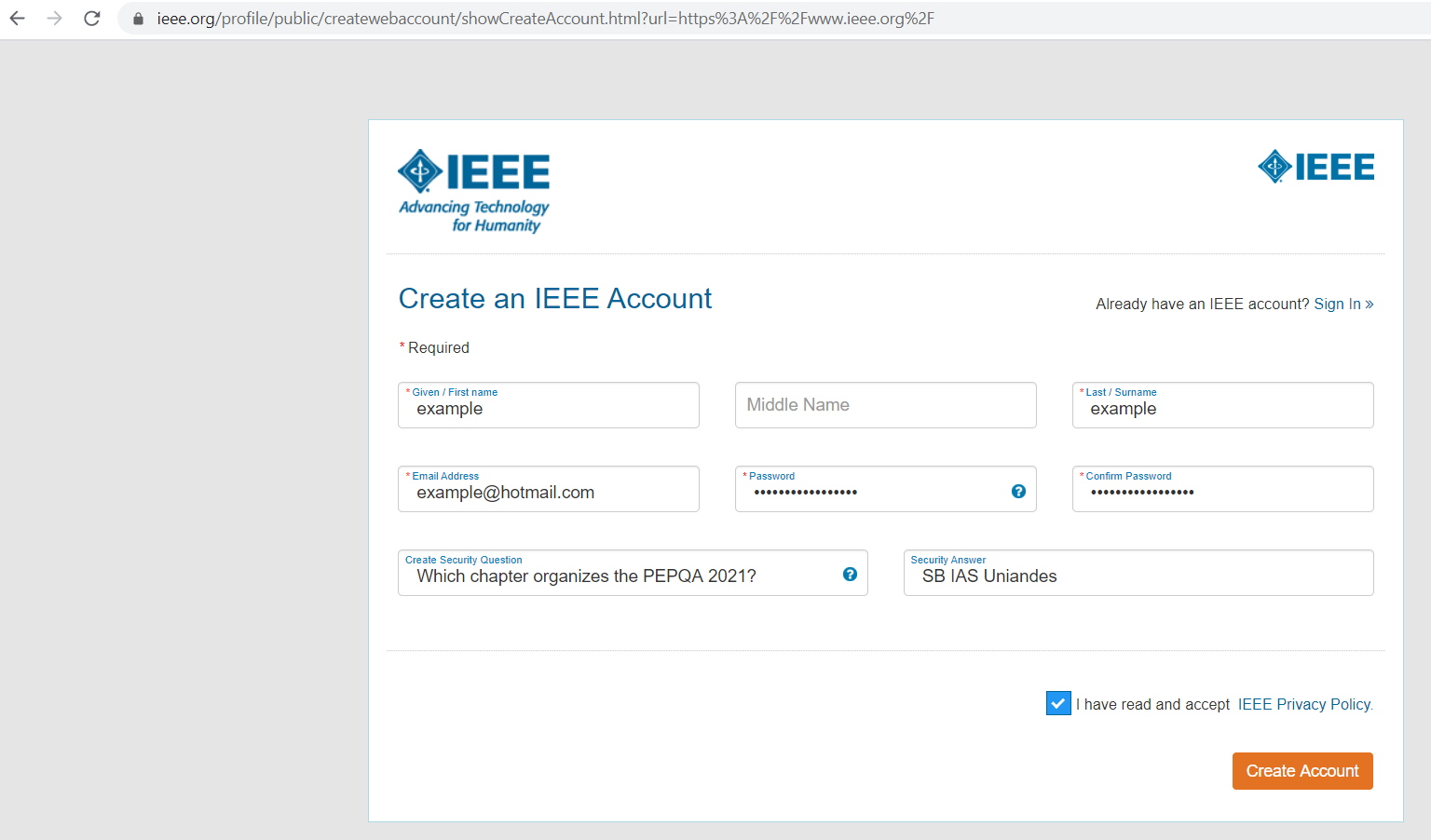
Task: Click the small IEEE logo at top right
Action: (1315, 167)
